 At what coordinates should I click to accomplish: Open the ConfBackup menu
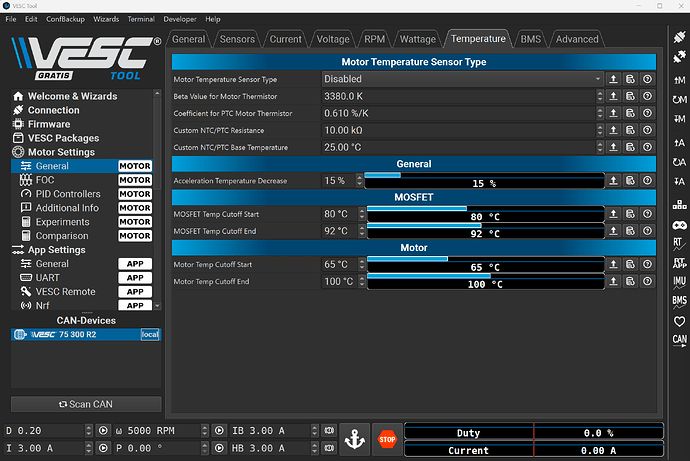click(65, 19)
